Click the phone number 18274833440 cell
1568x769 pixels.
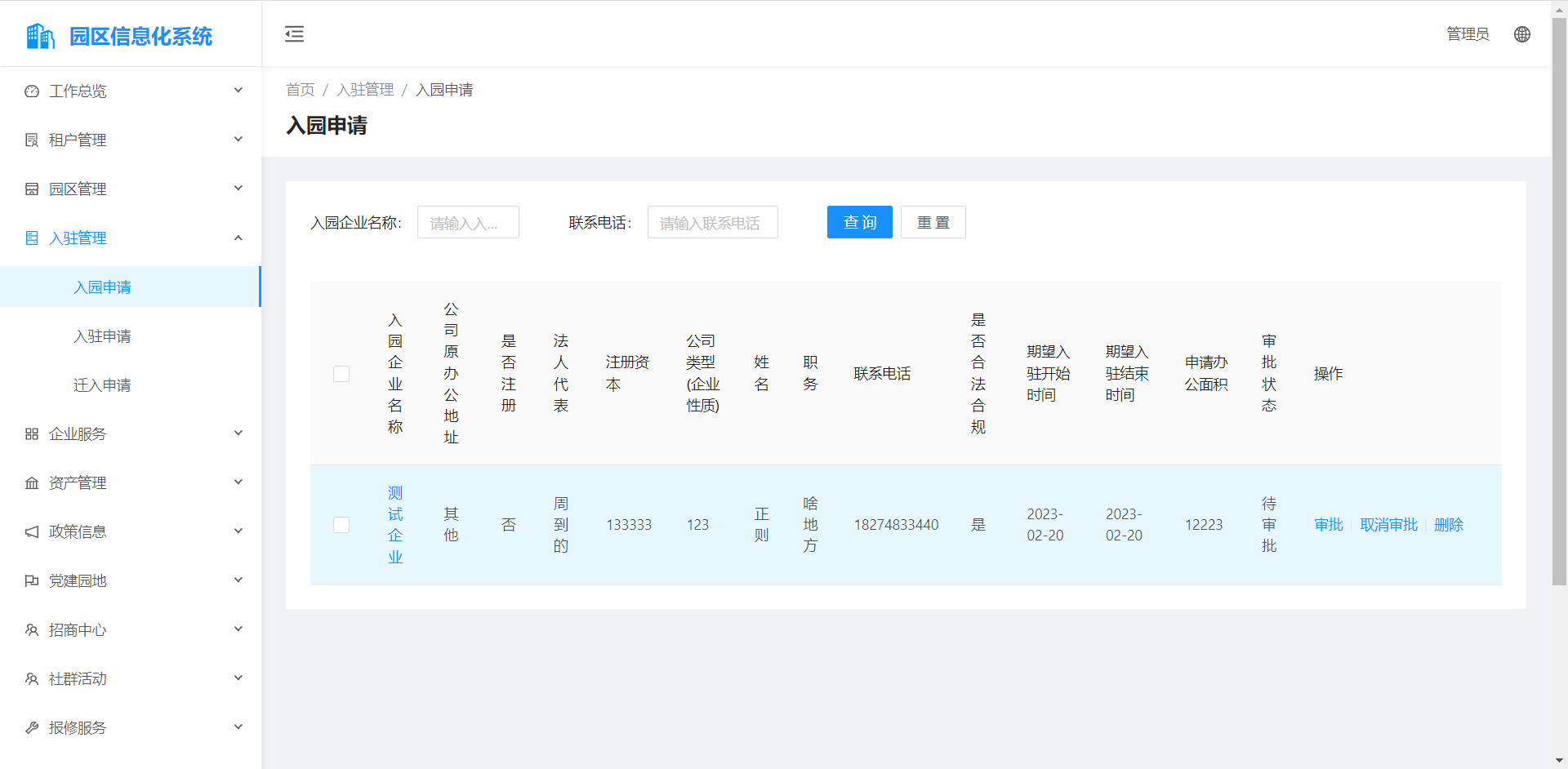[x=896, y=525]
